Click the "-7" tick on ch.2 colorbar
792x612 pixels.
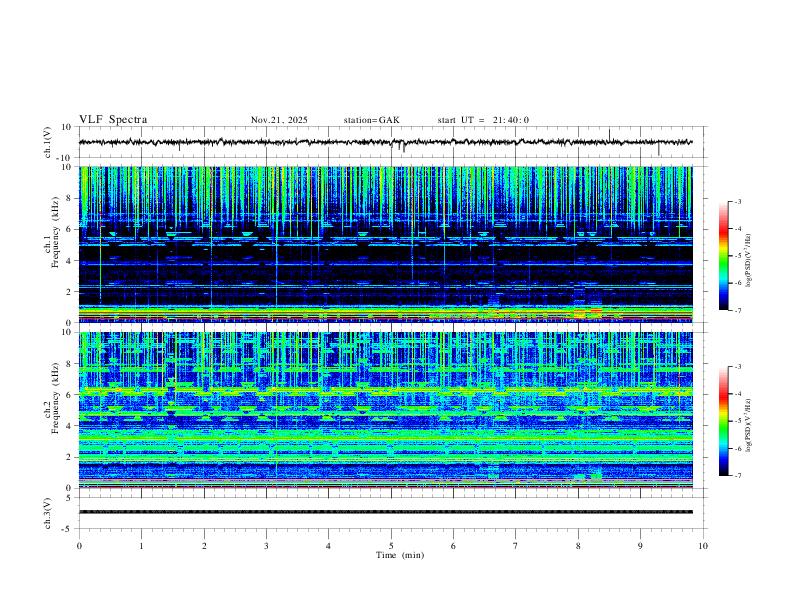(738, 476)
